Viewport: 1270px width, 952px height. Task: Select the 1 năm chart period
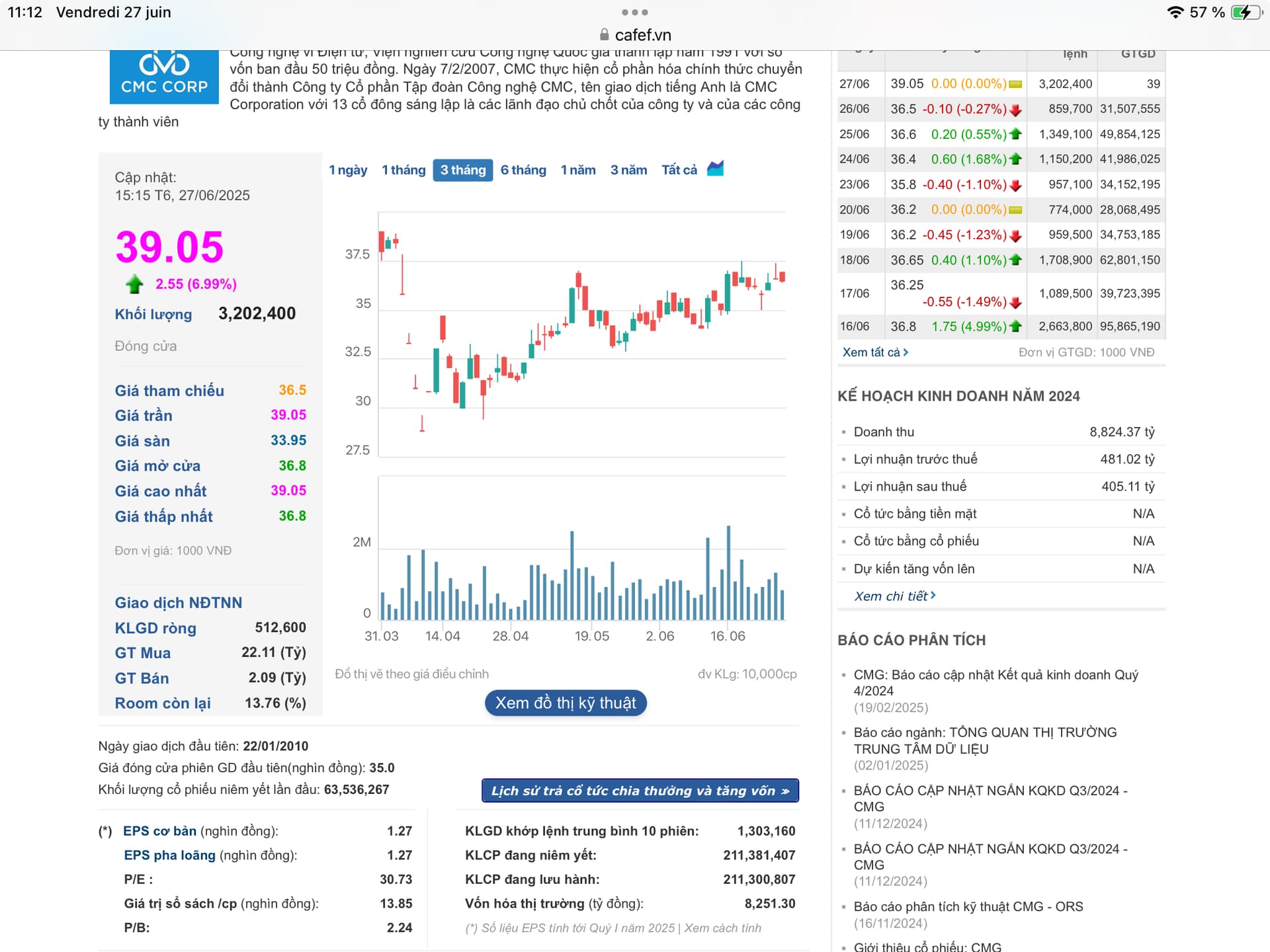coord(578,170)
